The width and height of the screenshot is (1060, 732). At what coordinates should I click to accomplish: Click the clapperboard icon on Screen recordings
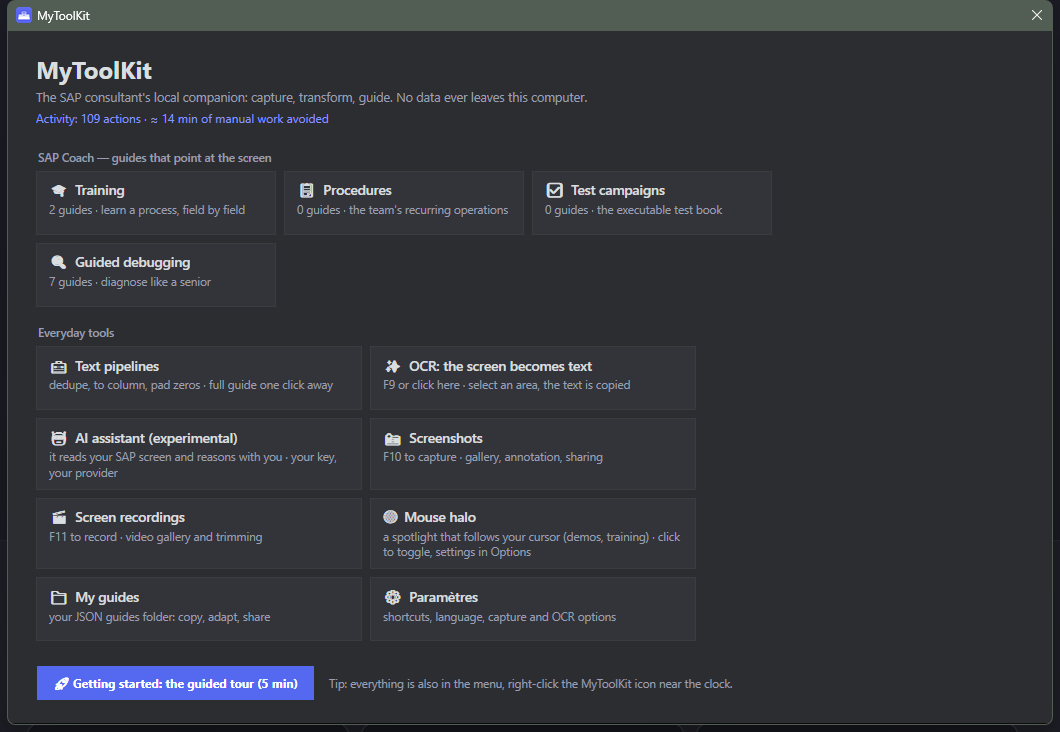[x=59, y=518]
